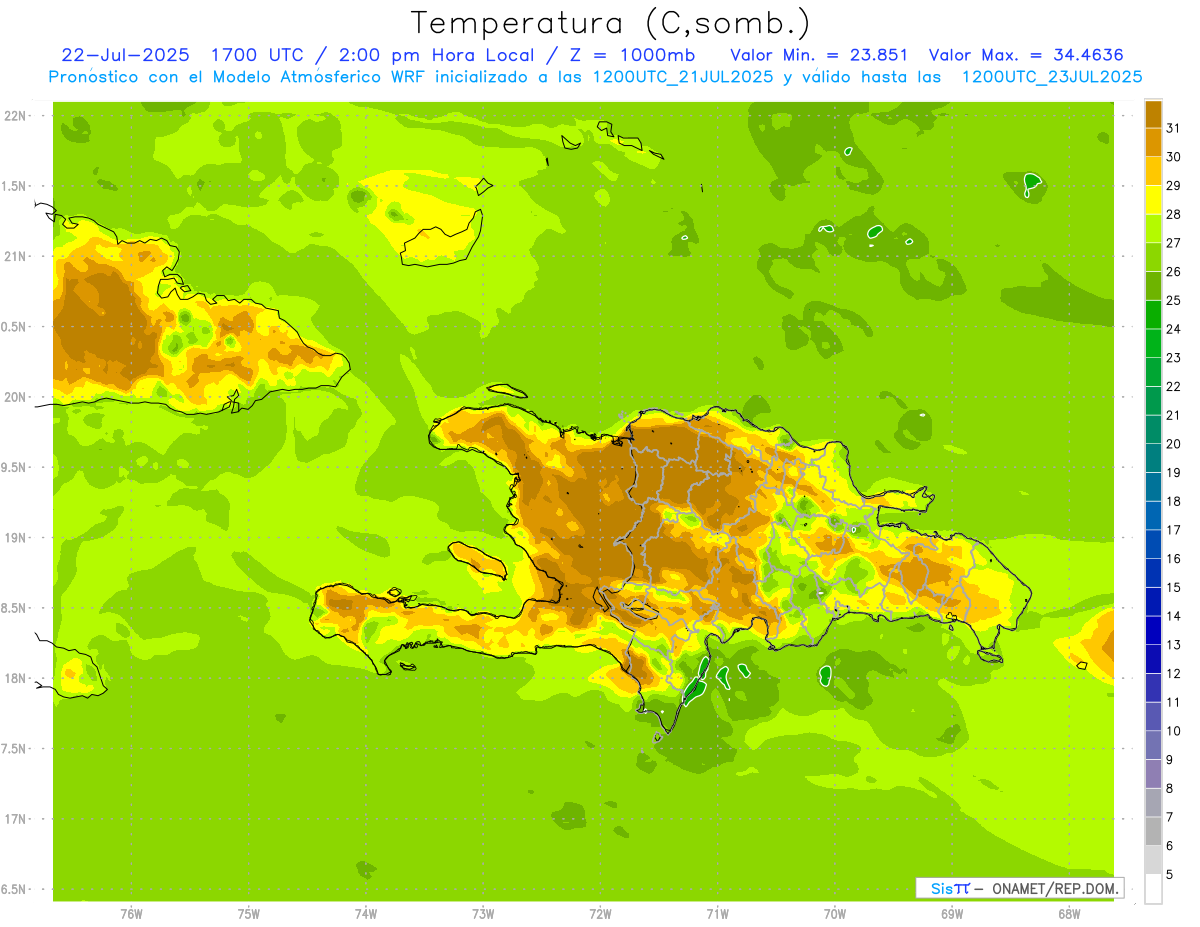Pick the legend swatch between 29 and 30
Image resolution: width=1200 pixels, height=927 pixels.
tap(1153, 170)
